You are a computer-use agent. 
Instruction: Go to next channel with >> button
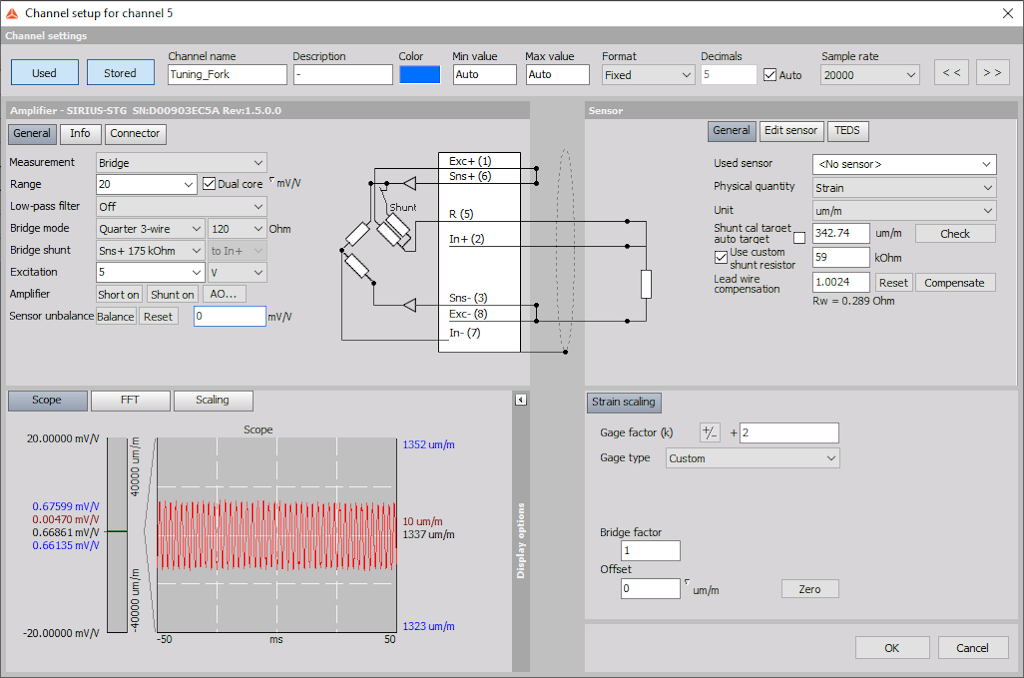[x=993, y=73]
